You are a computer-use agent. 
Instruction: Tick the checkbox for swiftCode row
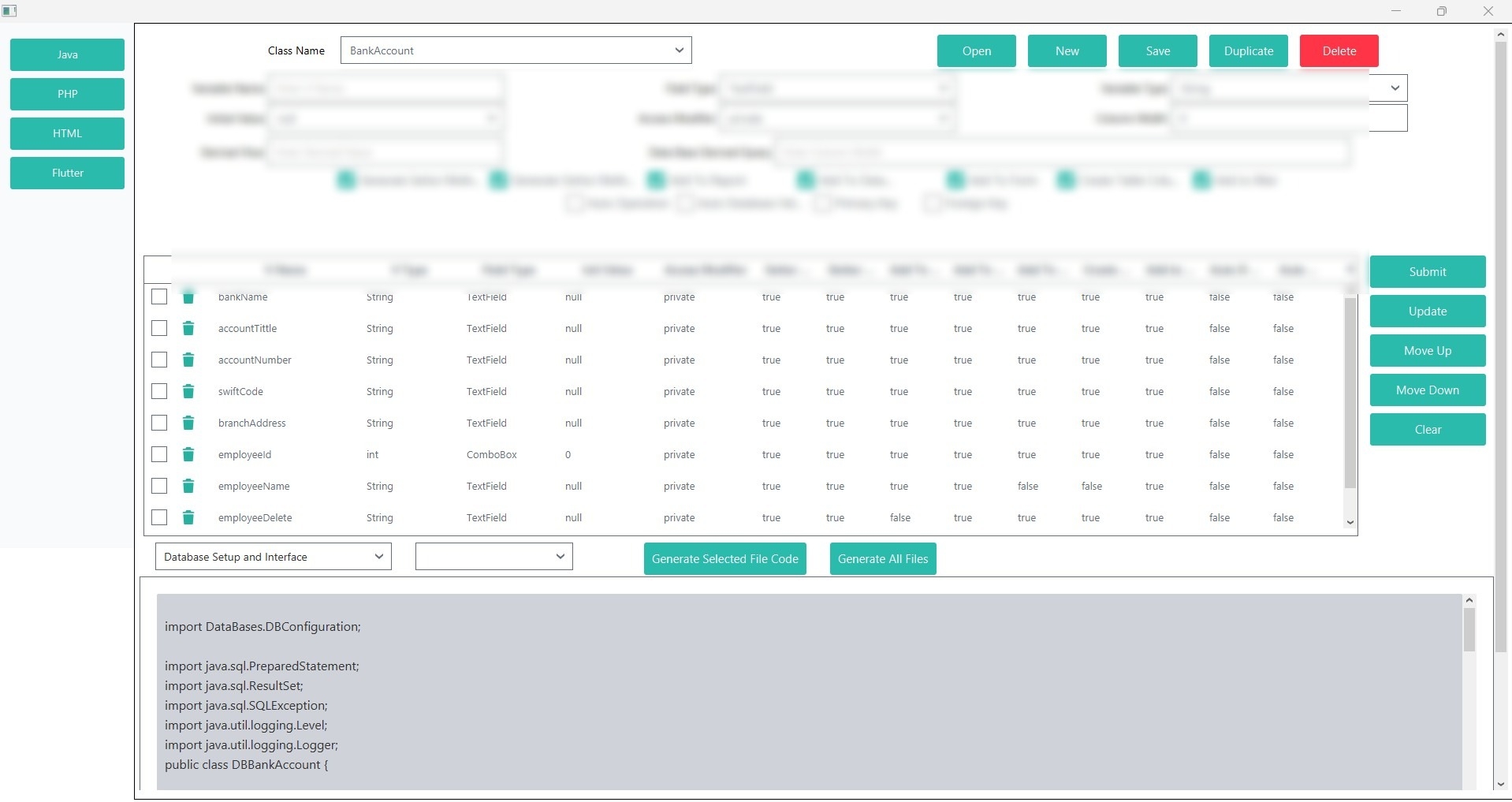coord(159,391)
